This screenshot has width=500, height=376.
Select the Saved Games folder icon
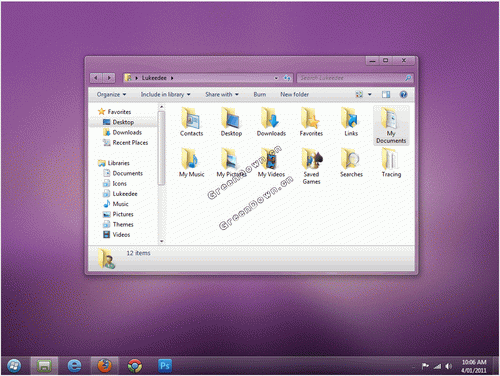click(x=311, y=159)
